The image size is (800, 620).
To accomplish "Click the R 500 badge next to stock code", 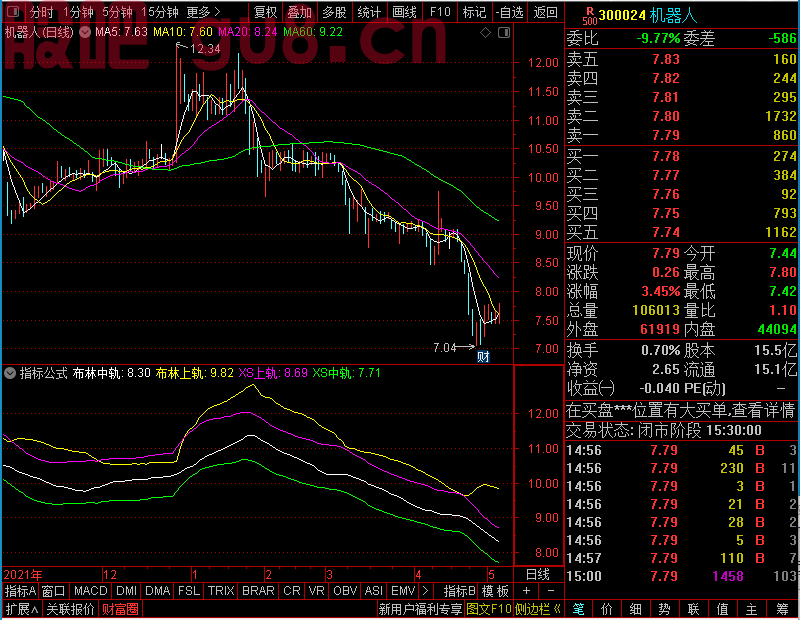I will [x=590, y=16].
